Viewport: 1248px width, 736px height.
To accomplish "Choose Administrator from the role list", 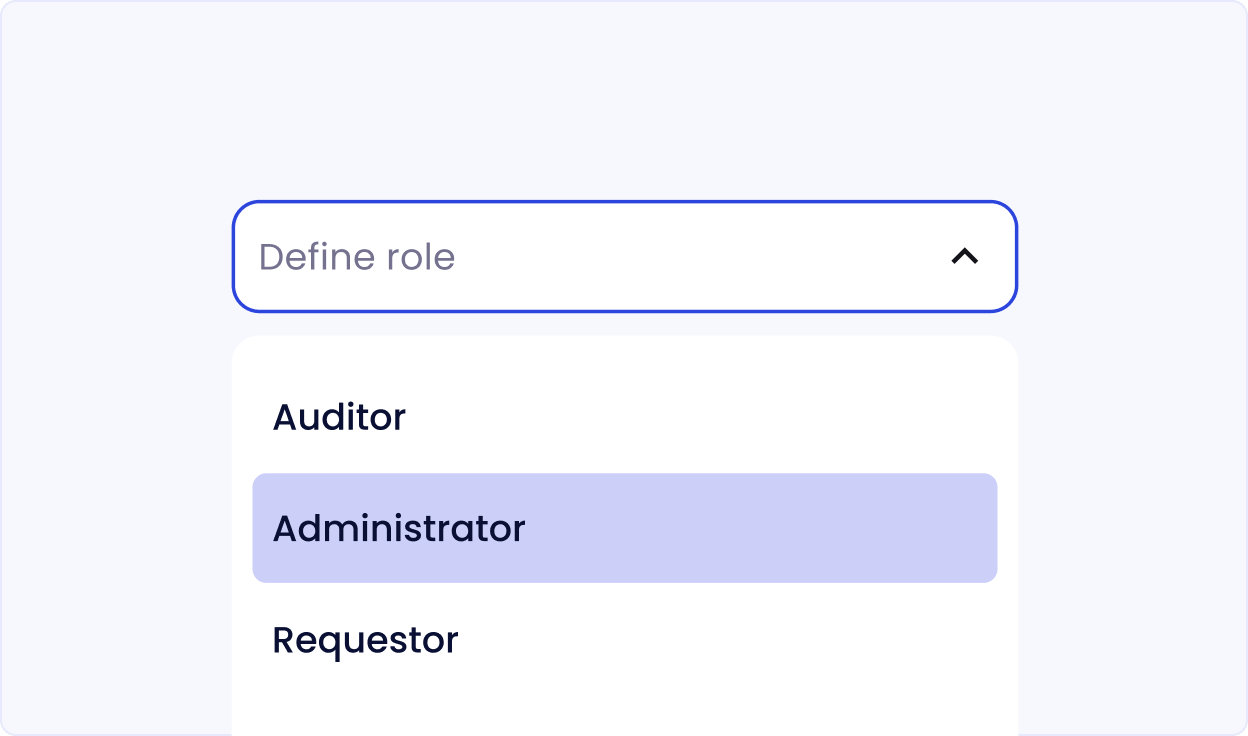I will pyautogui.click(x=624, y=528).
